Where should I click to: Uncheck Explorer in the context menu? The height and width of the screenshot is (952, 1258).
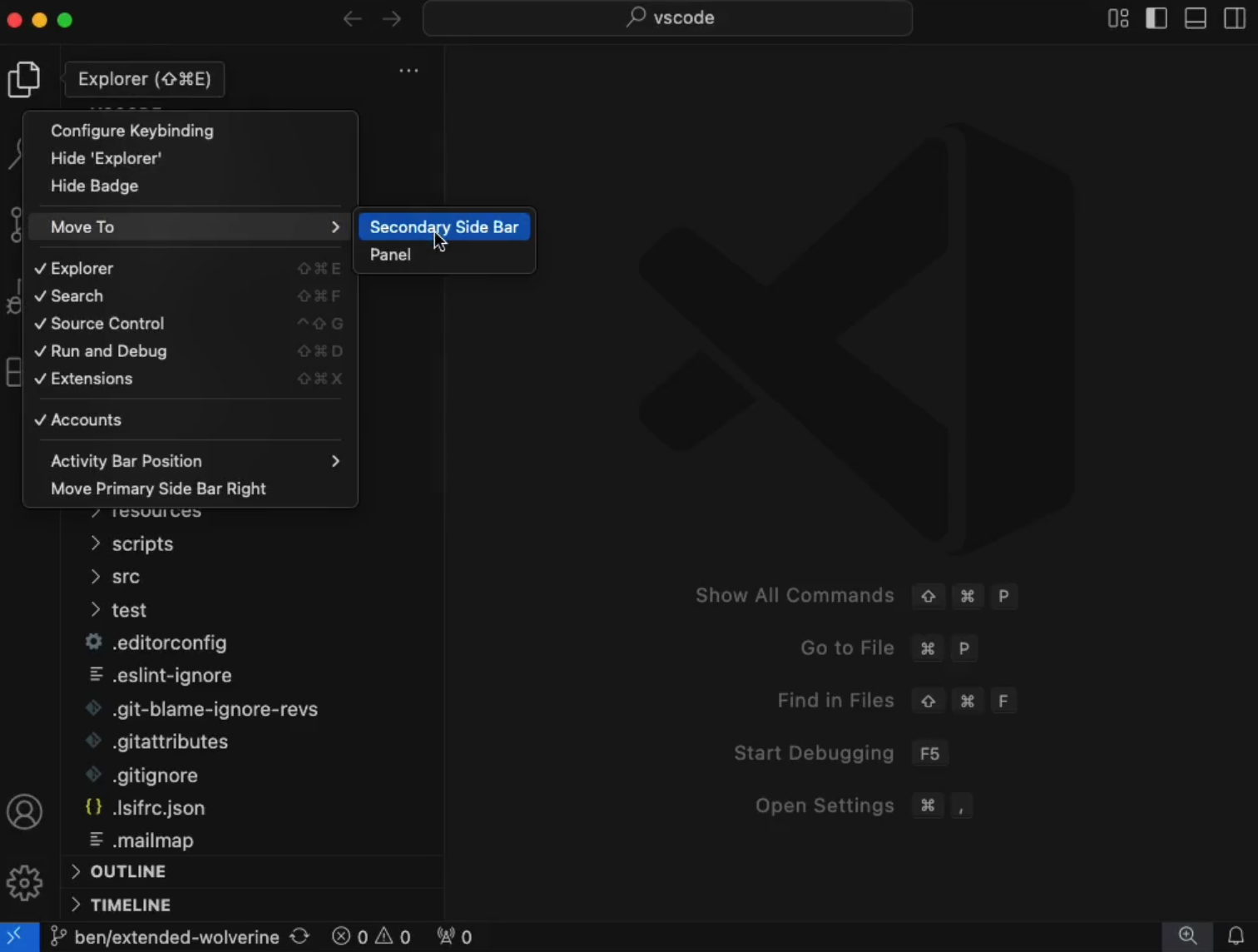click(x=191, y=269)
